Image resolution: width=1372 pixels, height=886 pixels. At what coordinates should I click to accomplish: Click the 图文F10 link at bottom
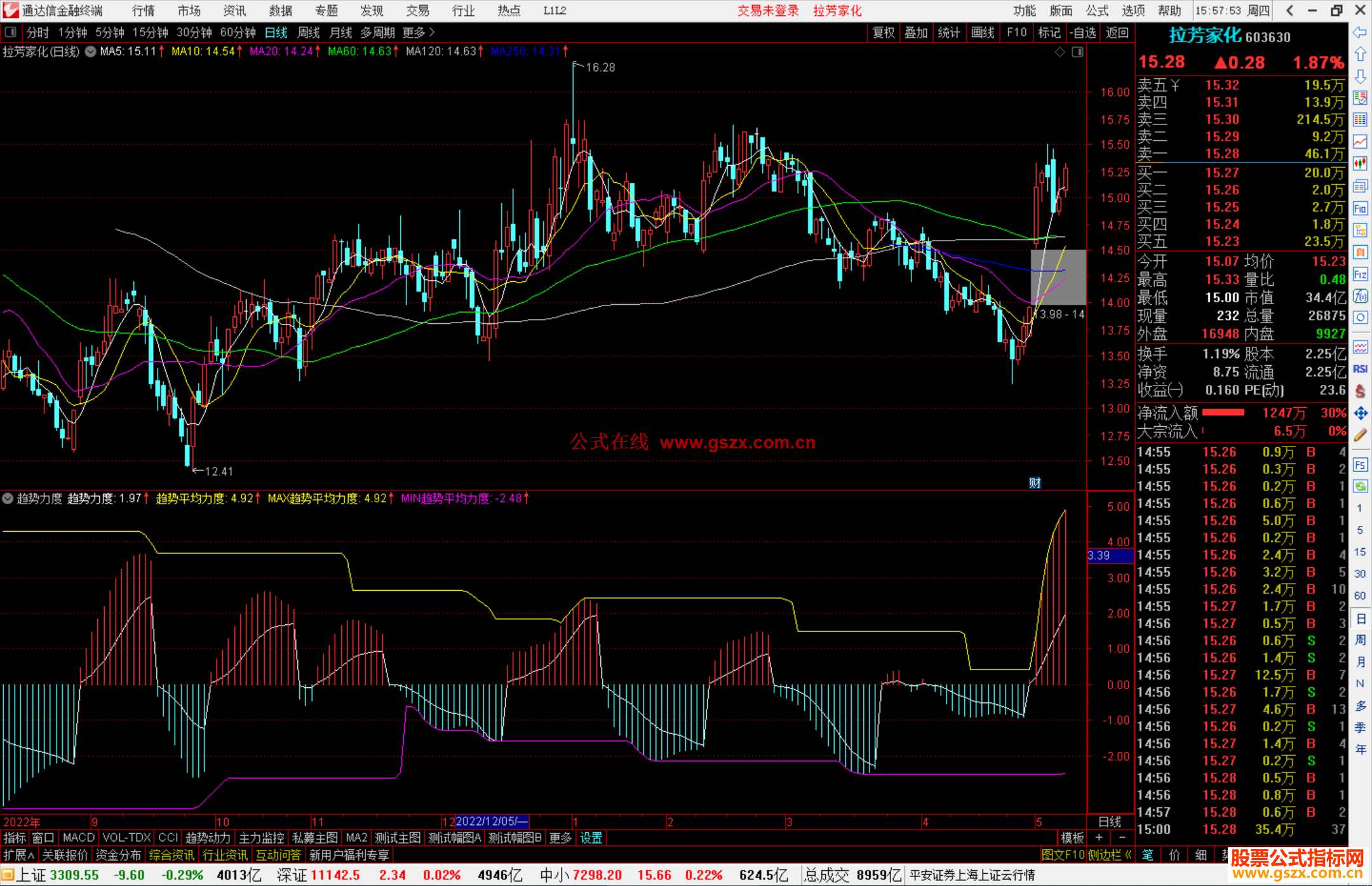click(x=1063, y=855)
